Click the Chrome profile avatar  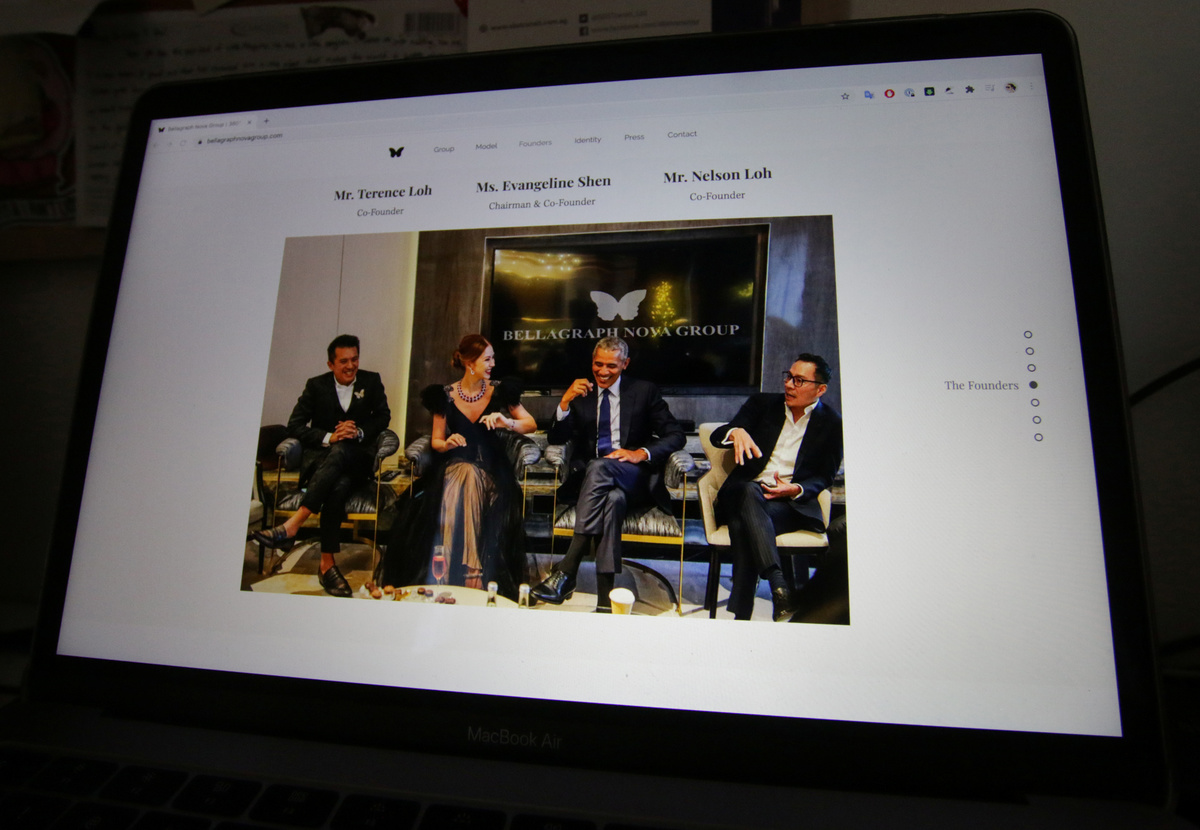[1010, 88]
